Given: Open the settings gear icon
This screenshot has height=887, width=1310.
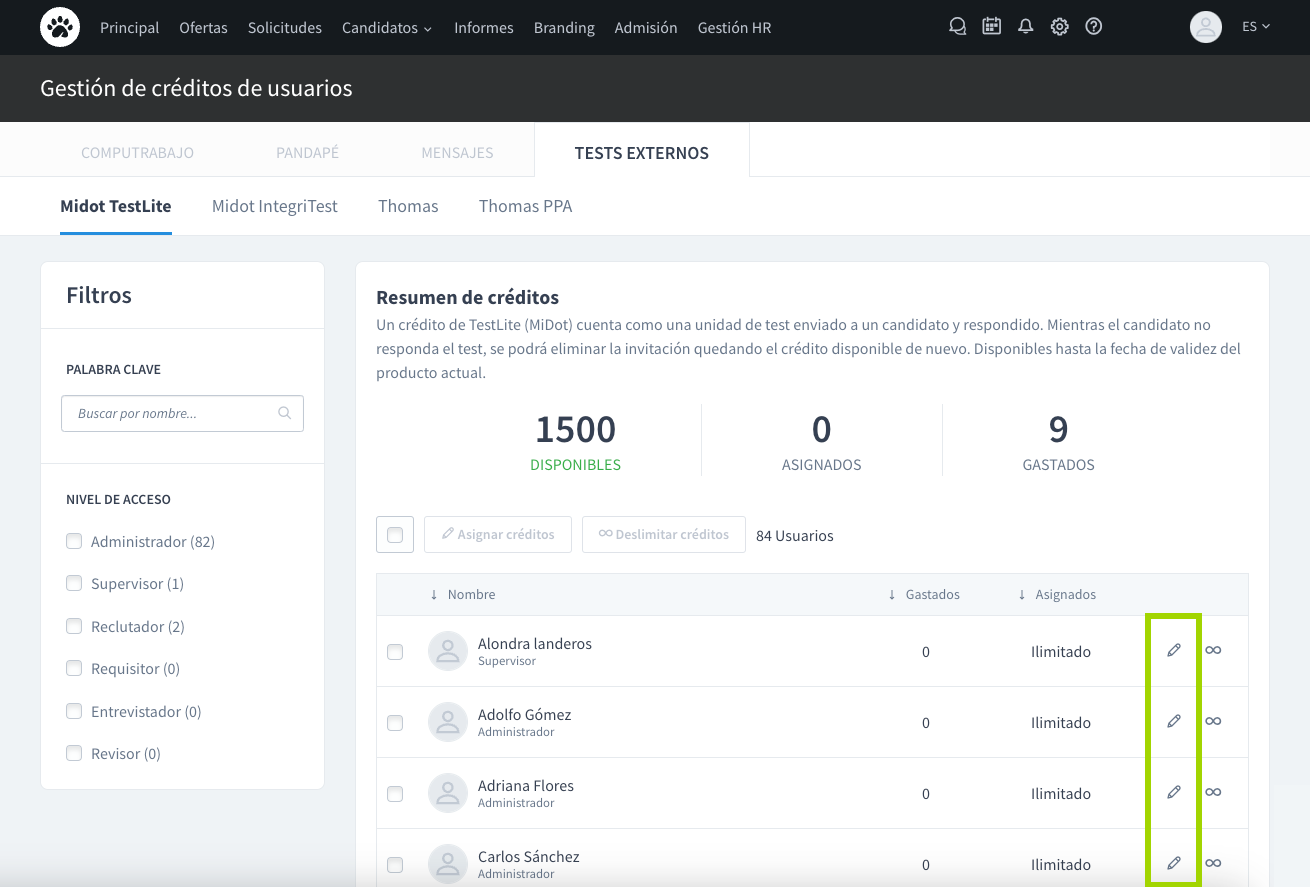Looking at the screenshot, I should coord(1059,27).
